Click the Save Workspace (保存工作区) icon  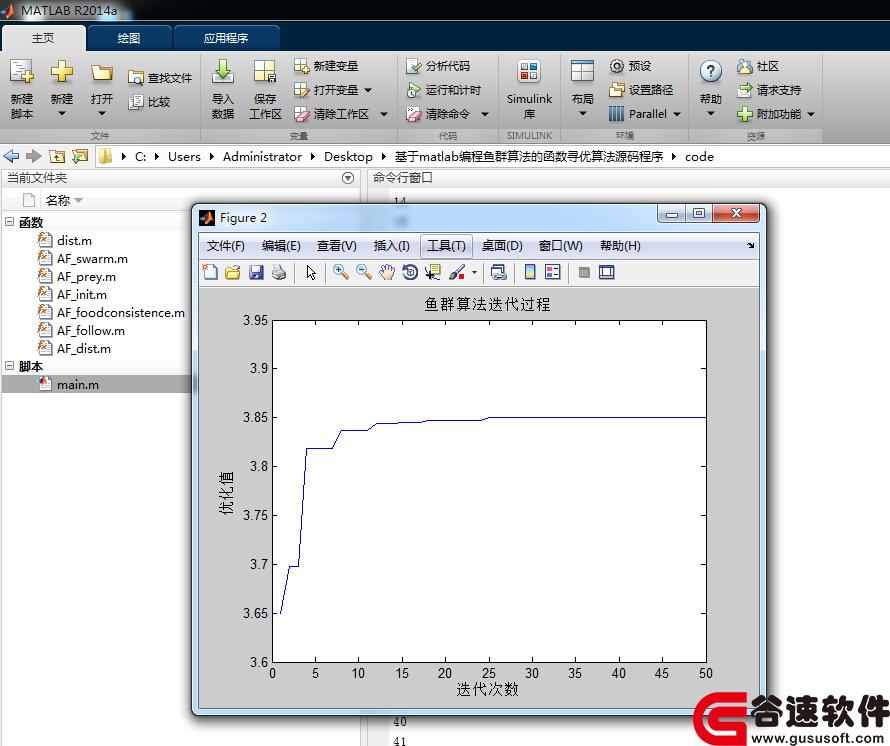(265, 73)
